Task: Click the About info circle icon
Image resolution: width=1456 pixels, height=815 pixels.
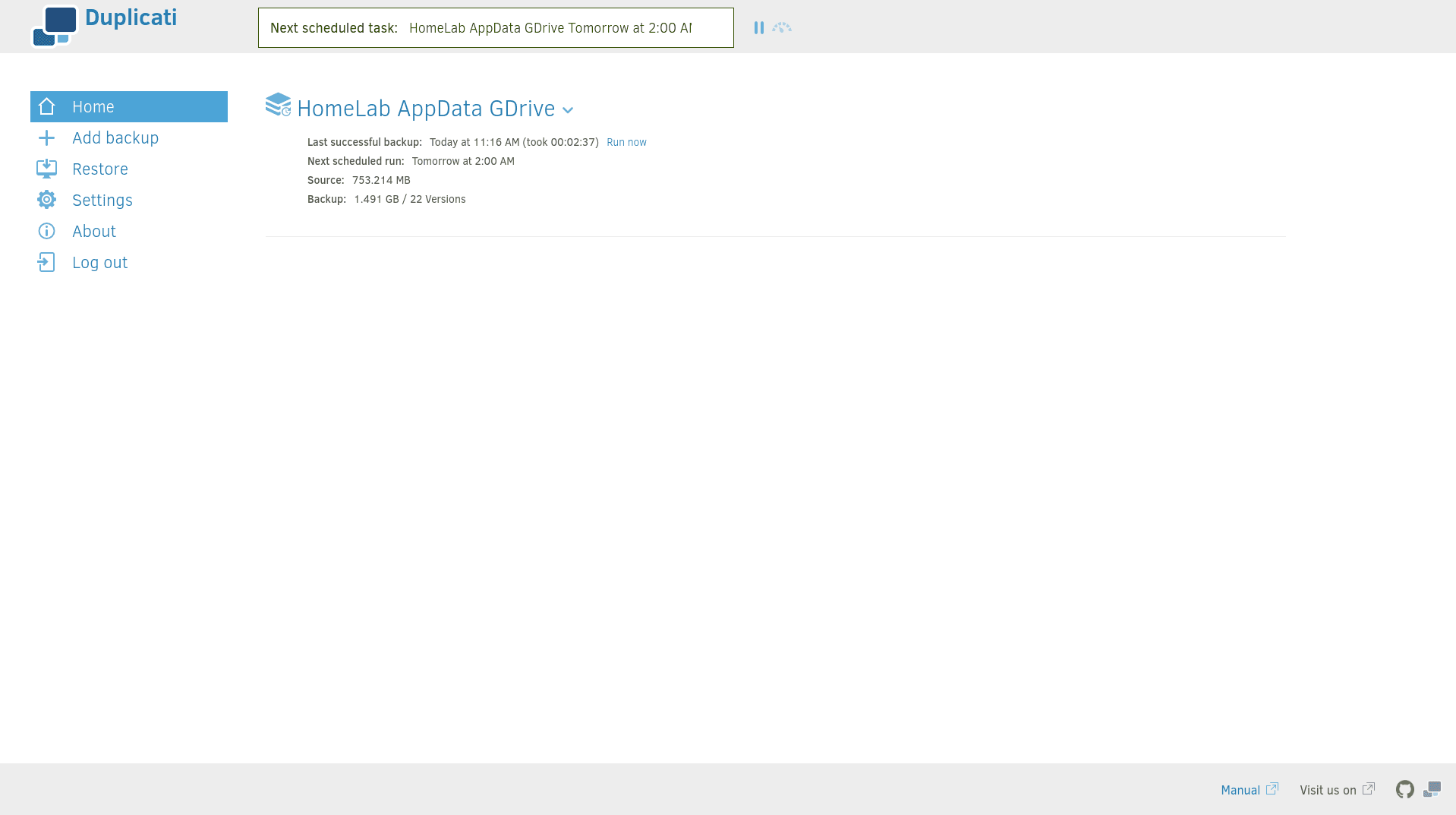Action: coord(47,231)
